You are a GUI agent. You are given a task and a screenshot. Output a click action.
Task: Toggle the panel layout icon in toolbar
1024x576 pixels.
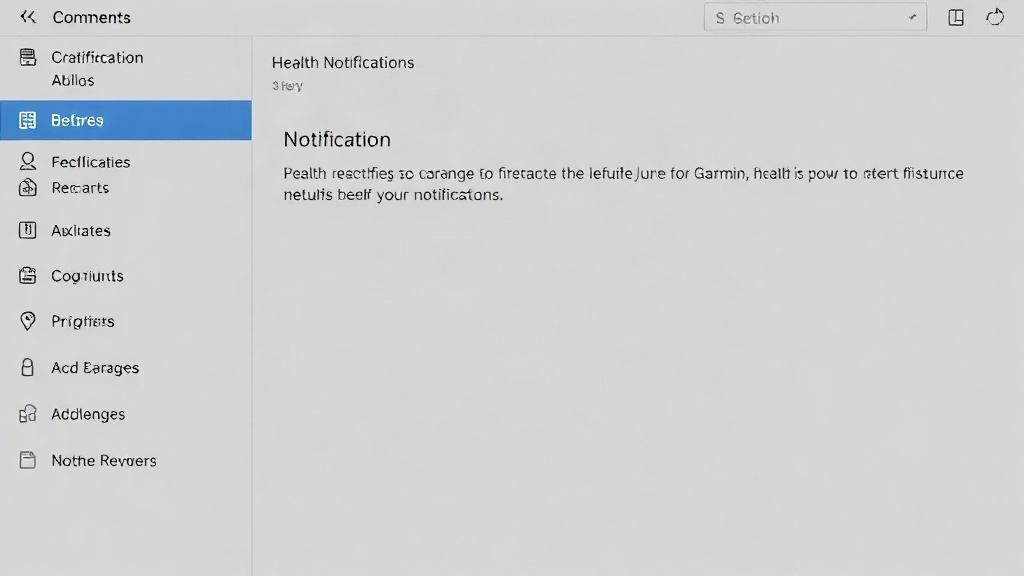956,18
